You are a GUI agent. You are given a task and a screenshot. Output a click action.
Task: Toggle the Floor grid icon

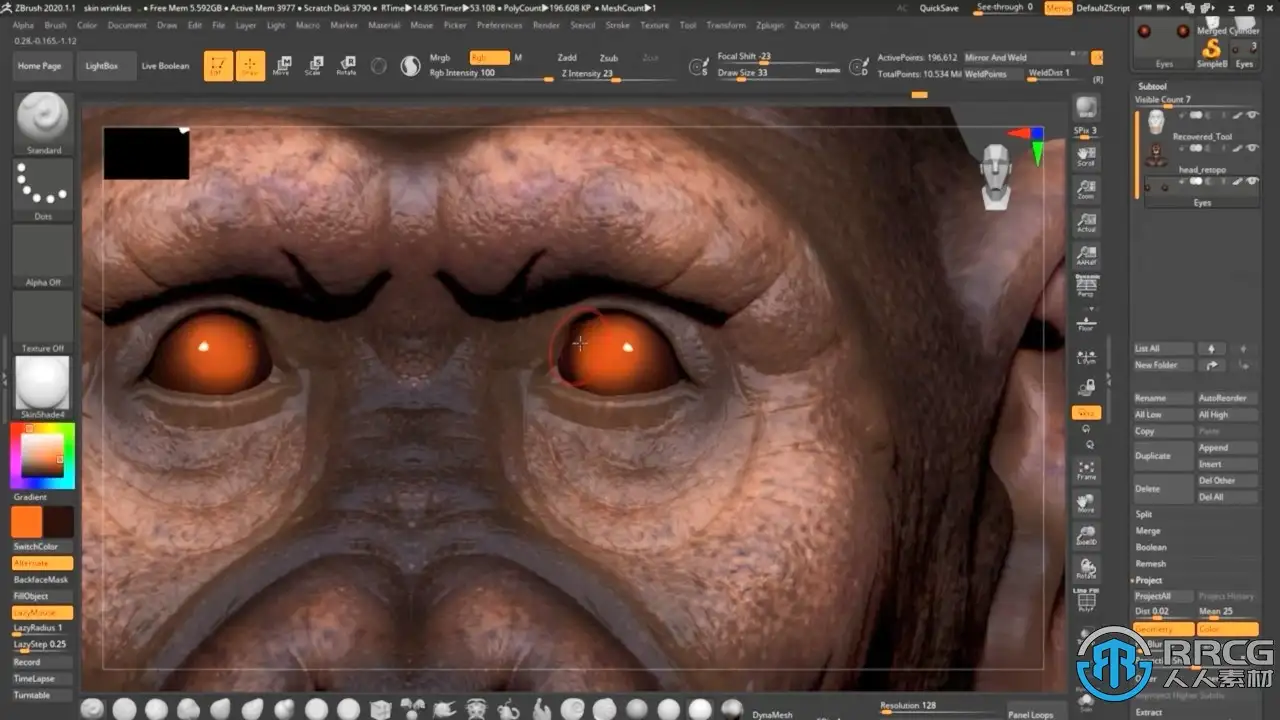1086,322
